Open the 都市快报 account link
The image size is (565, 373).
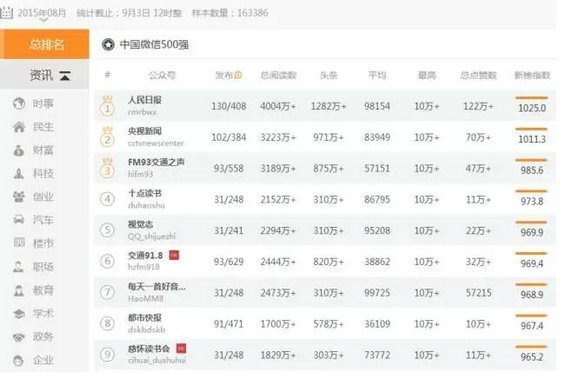pyautogui.click(x=145, y=318)
